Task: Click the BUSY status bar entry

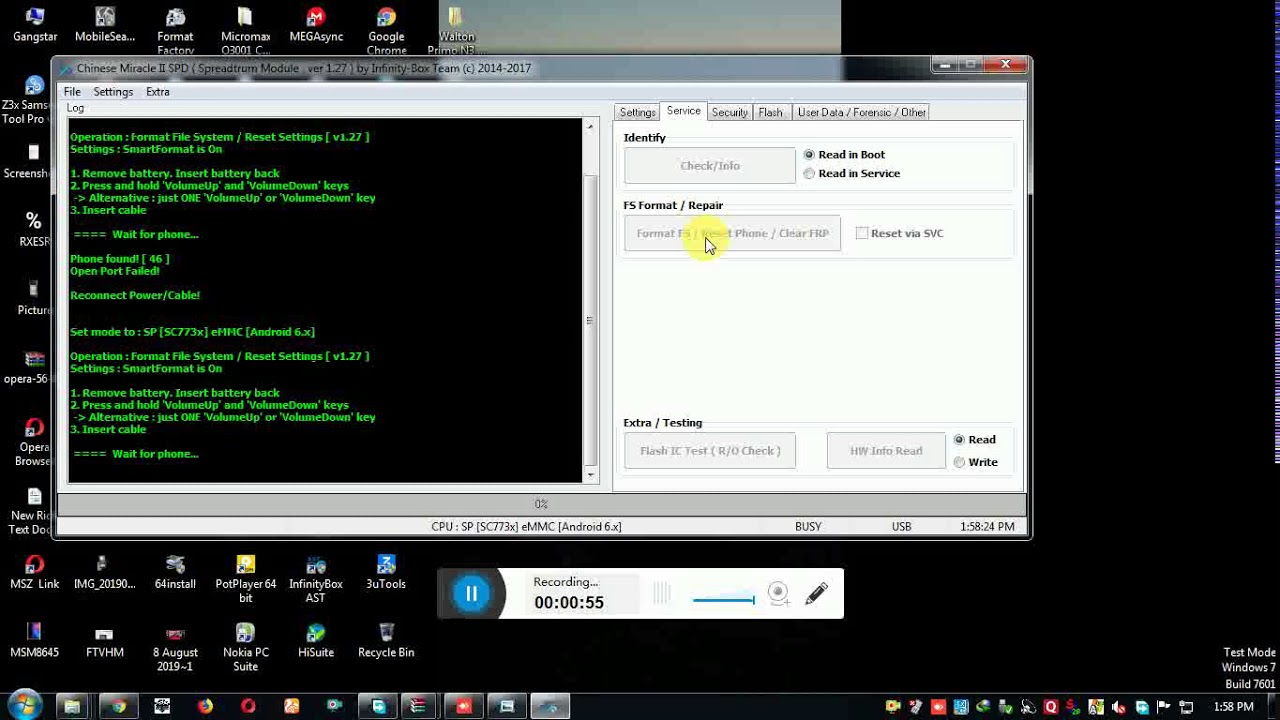Action: click(x=808, y=527)
